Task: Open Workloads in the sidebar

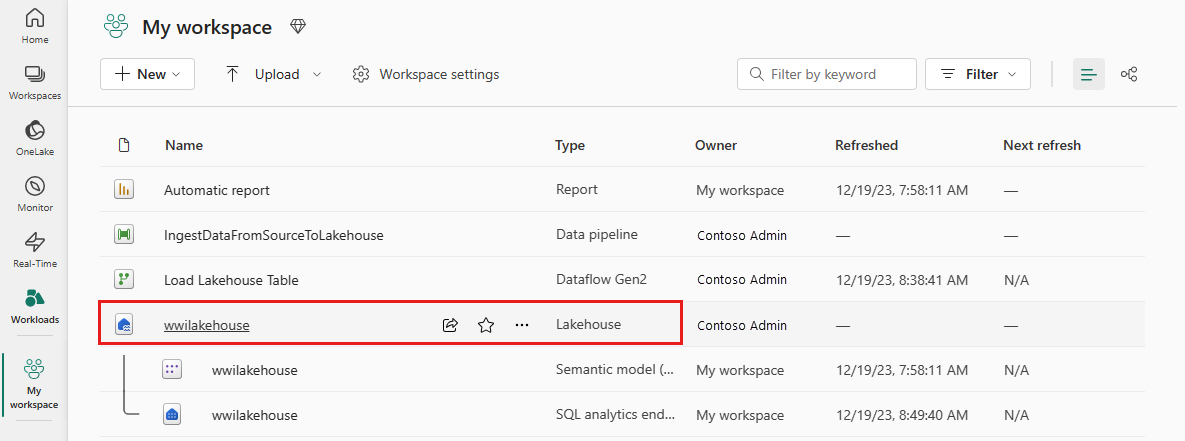Action: click(x=35, y=306)
